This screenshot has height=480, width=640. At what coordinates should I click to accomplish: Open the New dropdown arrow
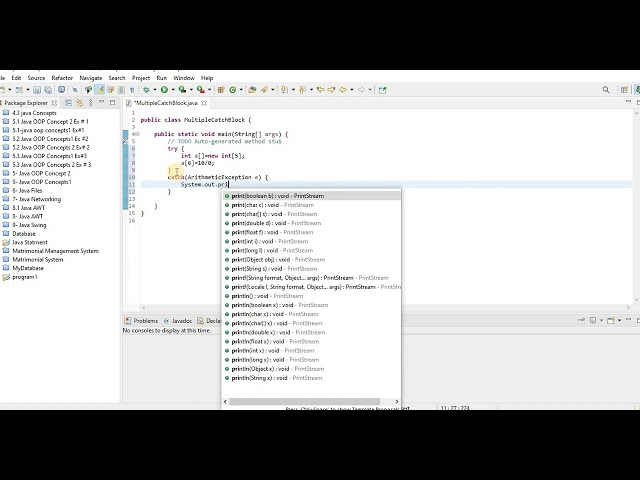click(10, 90)
